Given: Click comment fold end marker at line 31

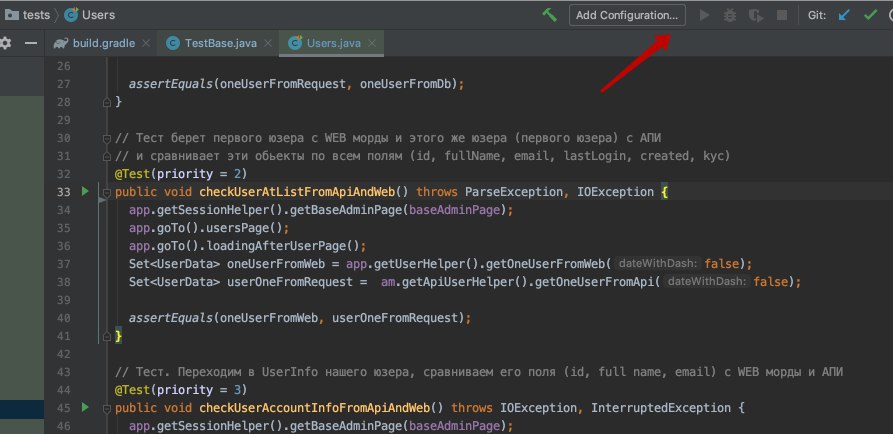Looking at the screenshot, I should 106,157.
